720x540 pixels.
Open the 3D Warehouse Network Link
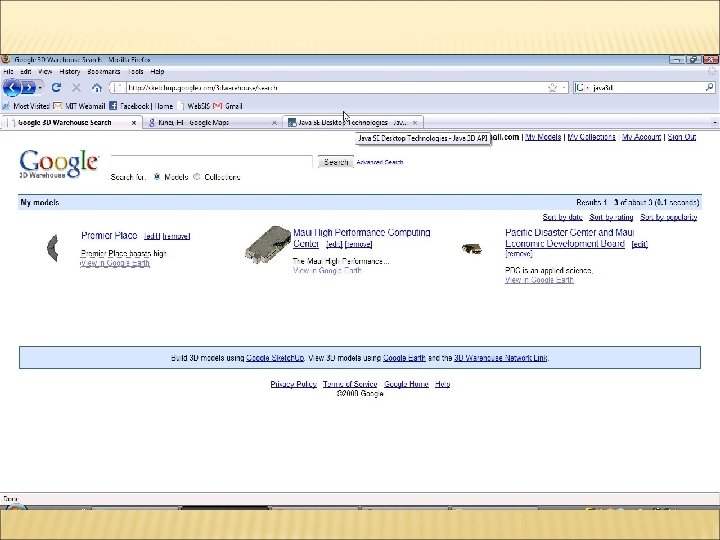[x=501, y=358]
